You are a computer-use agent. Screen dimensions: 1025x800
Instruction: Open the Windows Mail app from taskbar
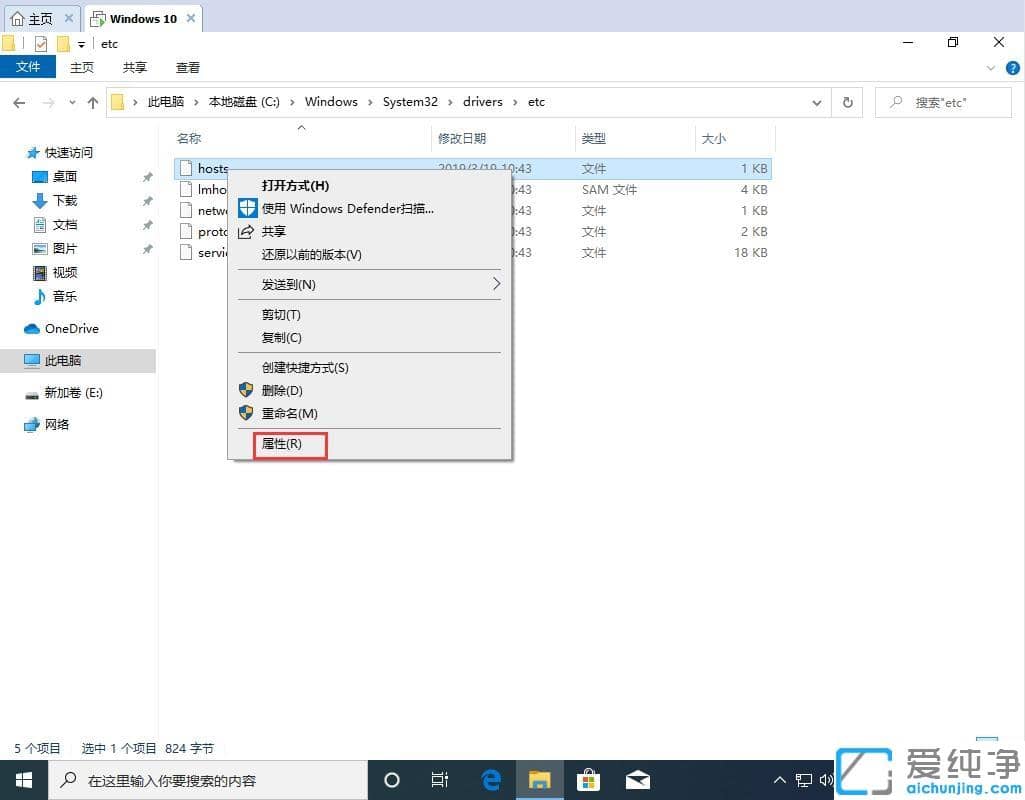tap(638, 780)
